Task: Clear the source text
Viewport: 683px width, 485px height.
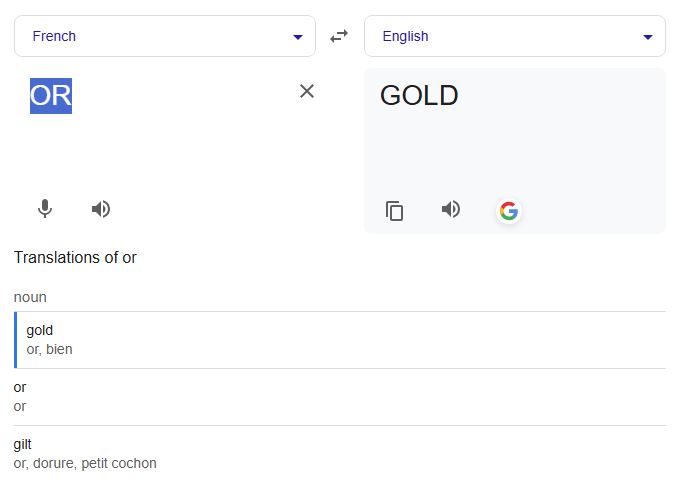Action: point(307,91)
